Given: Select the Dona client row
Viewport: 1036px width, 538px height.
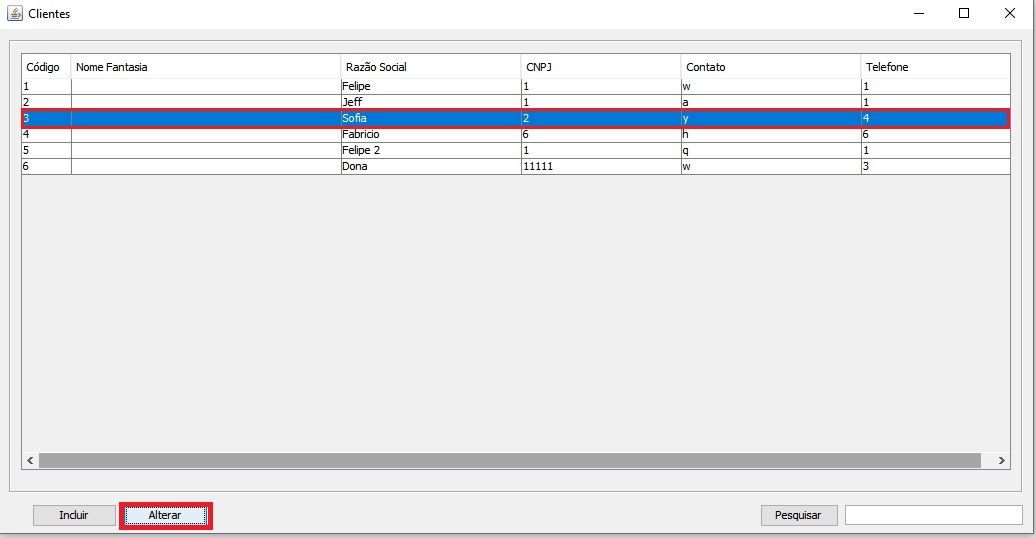Looking at the screenshot, I should pyautogui.click(x=516, y=166).
